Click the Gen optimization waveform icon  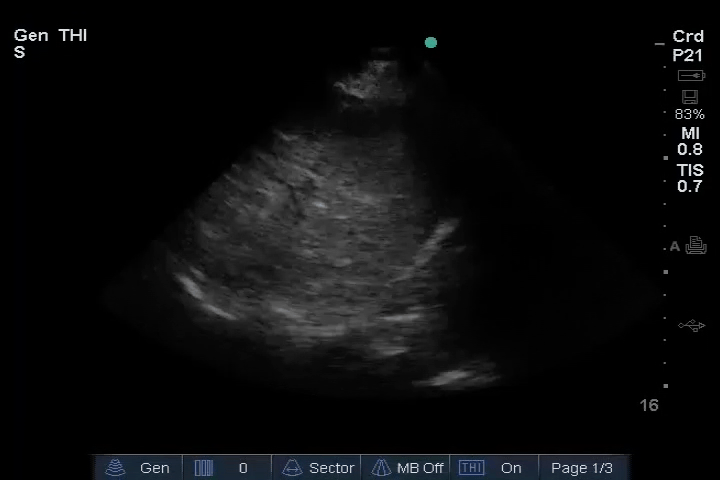click(116, 468)
